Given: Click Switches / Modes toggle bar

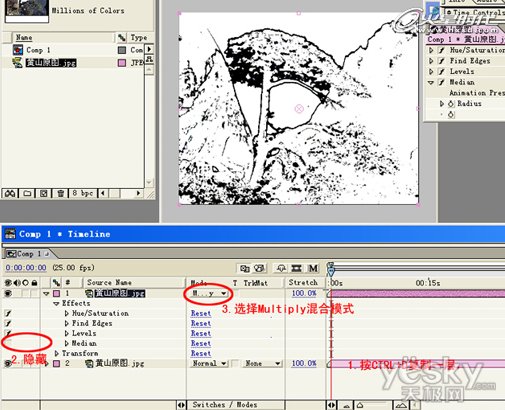Looking at the screenshot, I should [225, 405].
